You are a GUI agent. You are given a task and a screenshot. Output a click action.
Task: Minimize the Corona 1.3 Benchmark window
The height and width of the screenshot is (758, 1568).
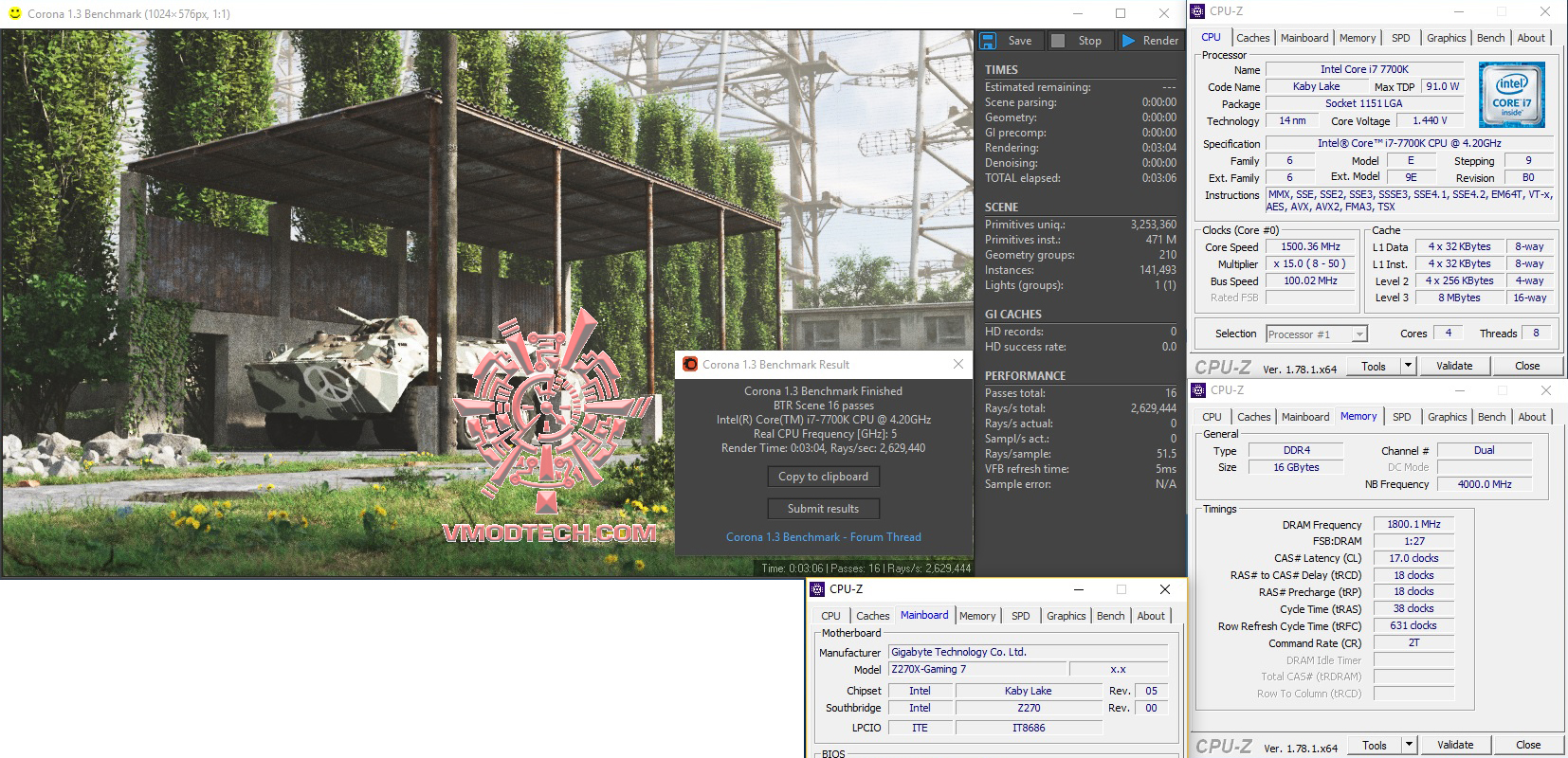tap(1077, 13)
